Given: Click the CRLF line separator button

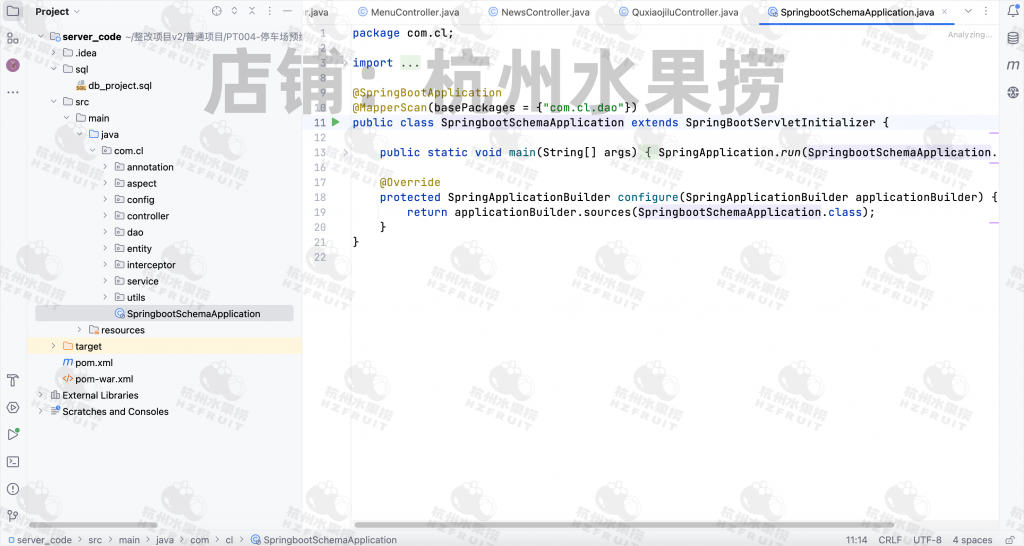Looking at the screenshot, I should (889, 540).
